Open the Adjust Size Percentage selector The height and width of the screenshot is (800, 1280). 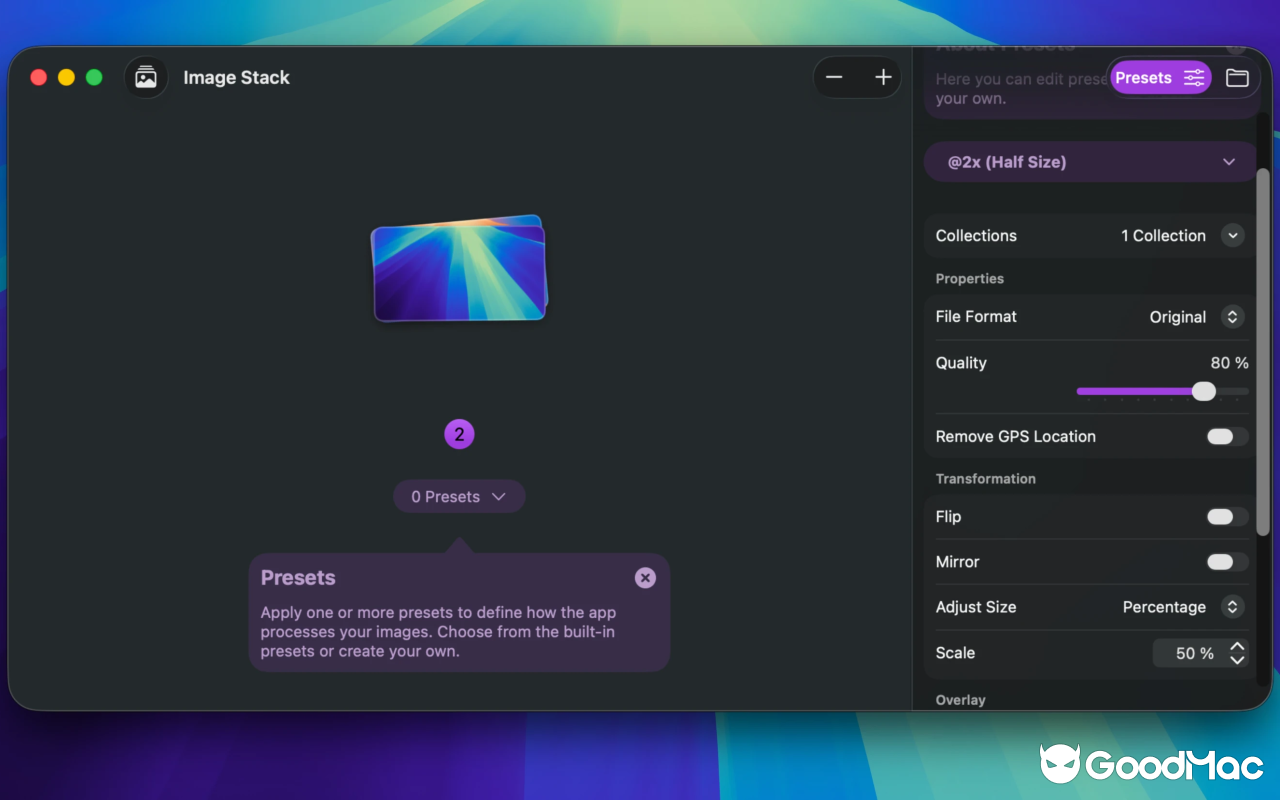1233,607
